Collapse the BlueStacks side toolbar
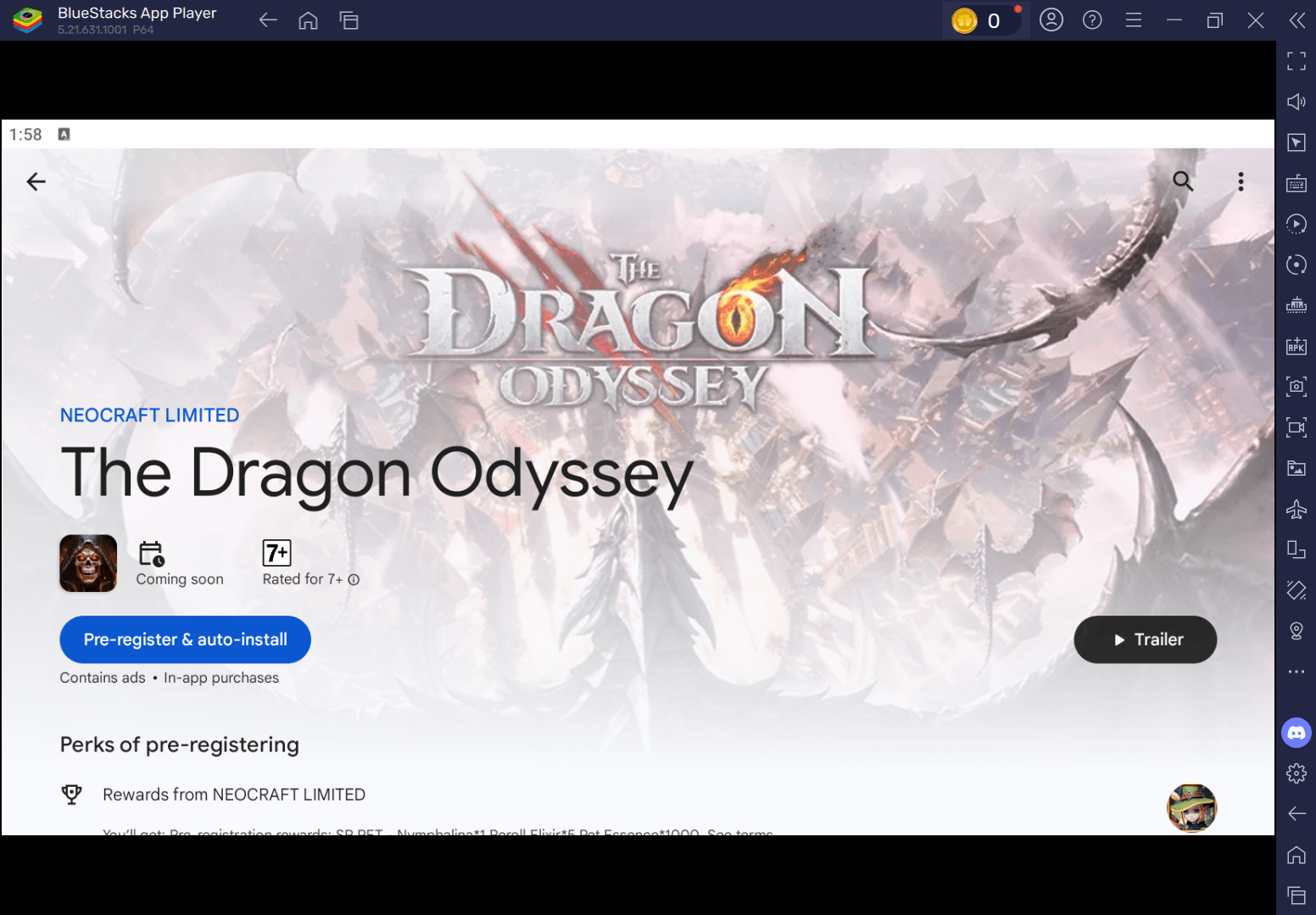Viewport: 1316px width, 915px height. click(1296, 20)
